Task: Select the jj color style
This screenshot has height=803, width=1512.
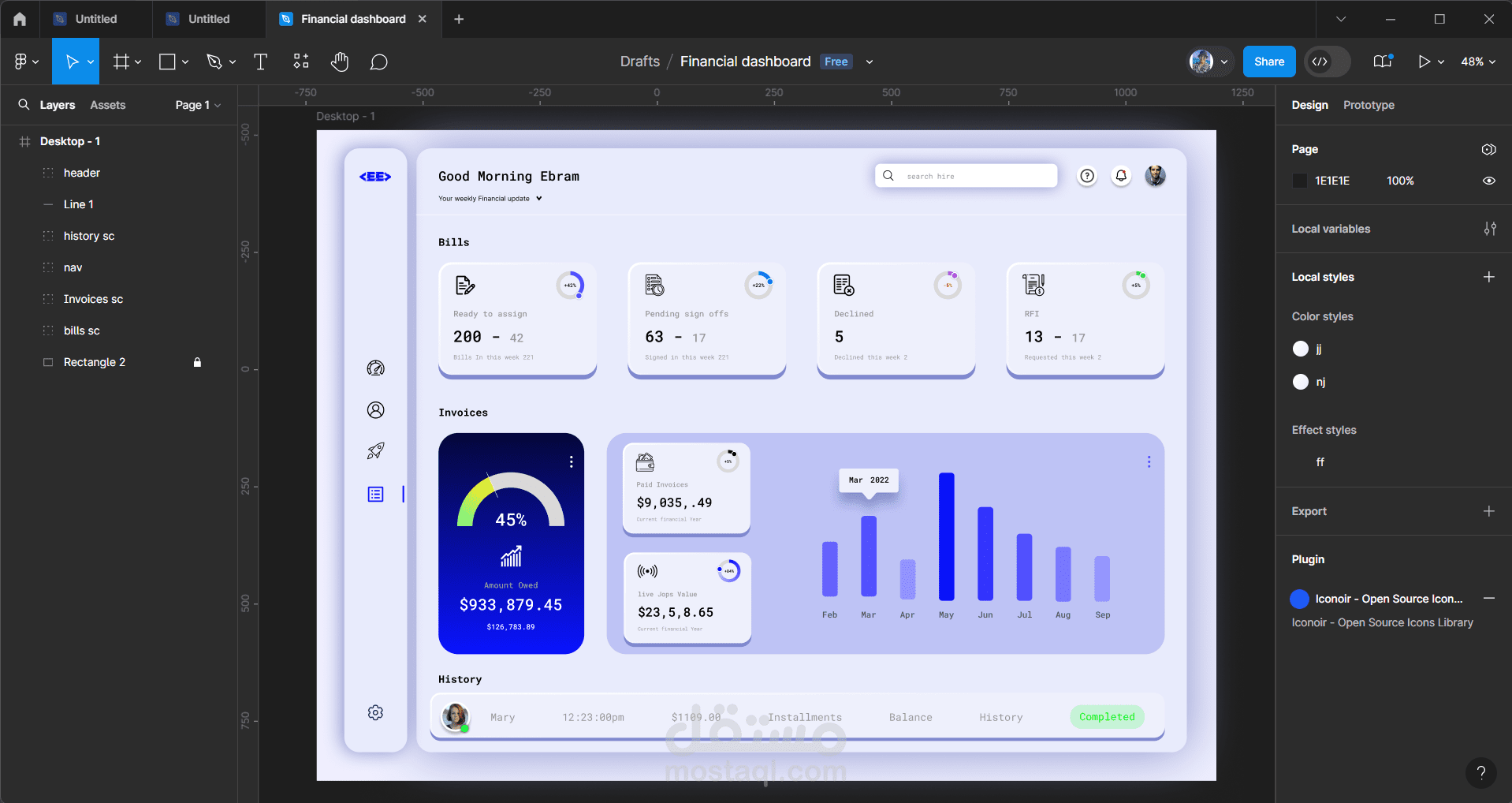Action: [x=1309, y=349]
